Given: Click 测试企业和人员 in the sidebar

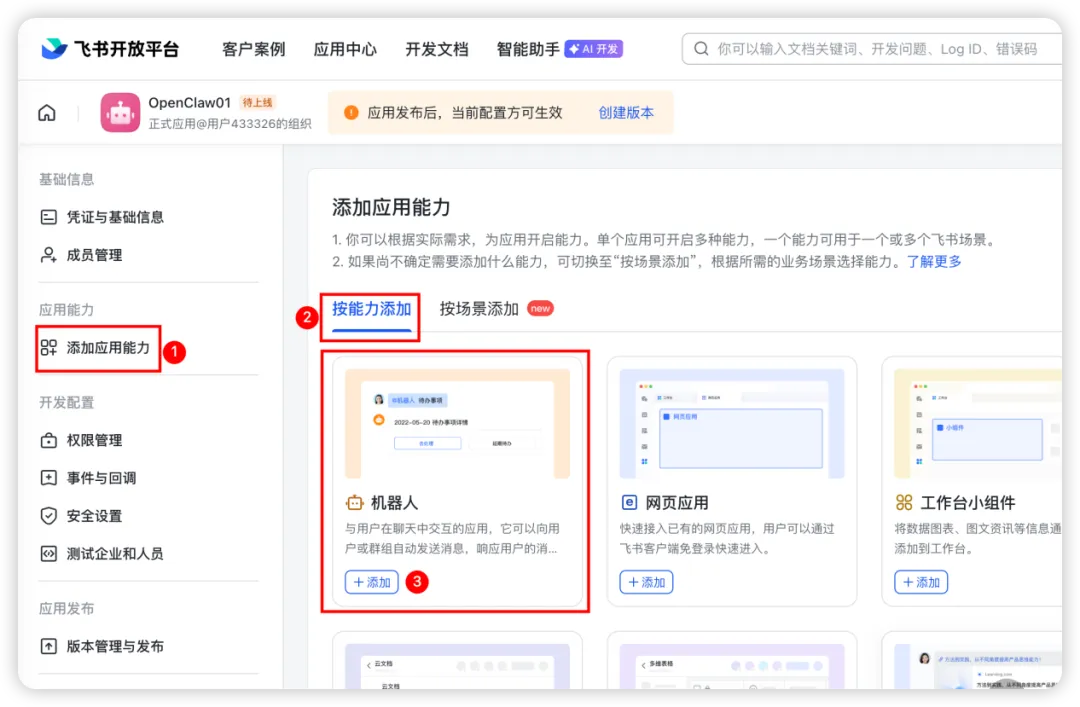Looking at the screenshot, I should point(104,553).
